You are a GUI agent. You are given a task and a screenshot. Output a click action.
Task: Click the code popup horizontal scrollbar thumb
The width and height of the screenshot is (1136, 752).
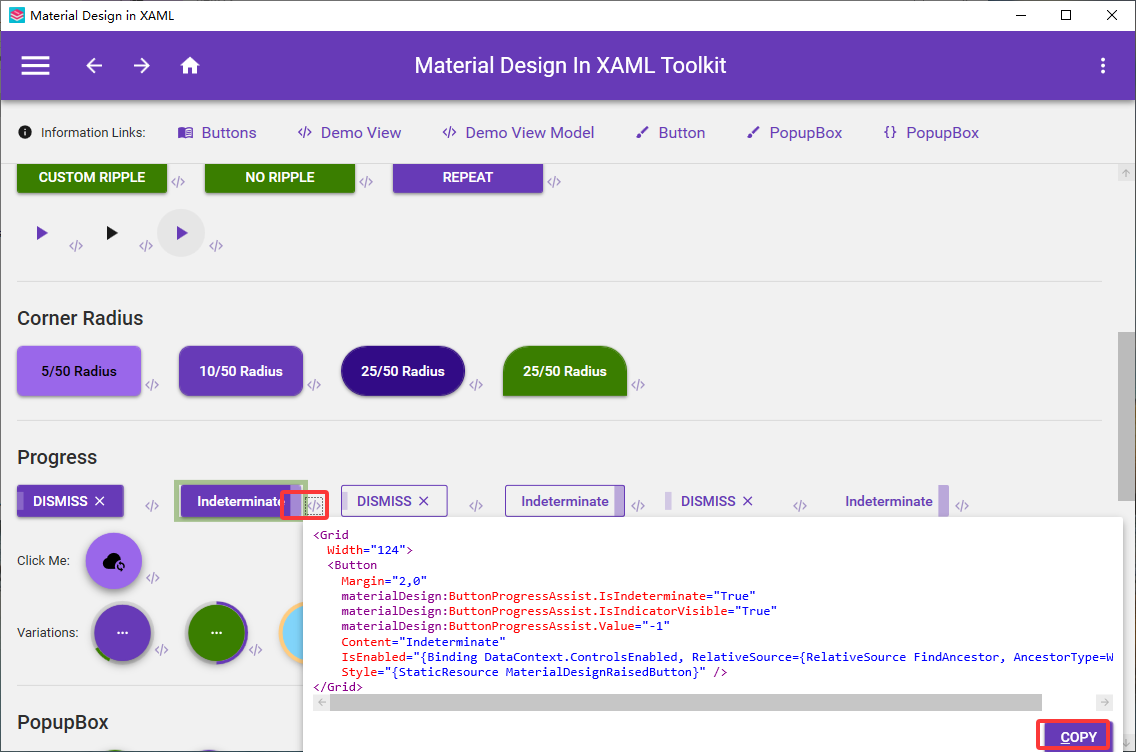(x=685, y=702)
